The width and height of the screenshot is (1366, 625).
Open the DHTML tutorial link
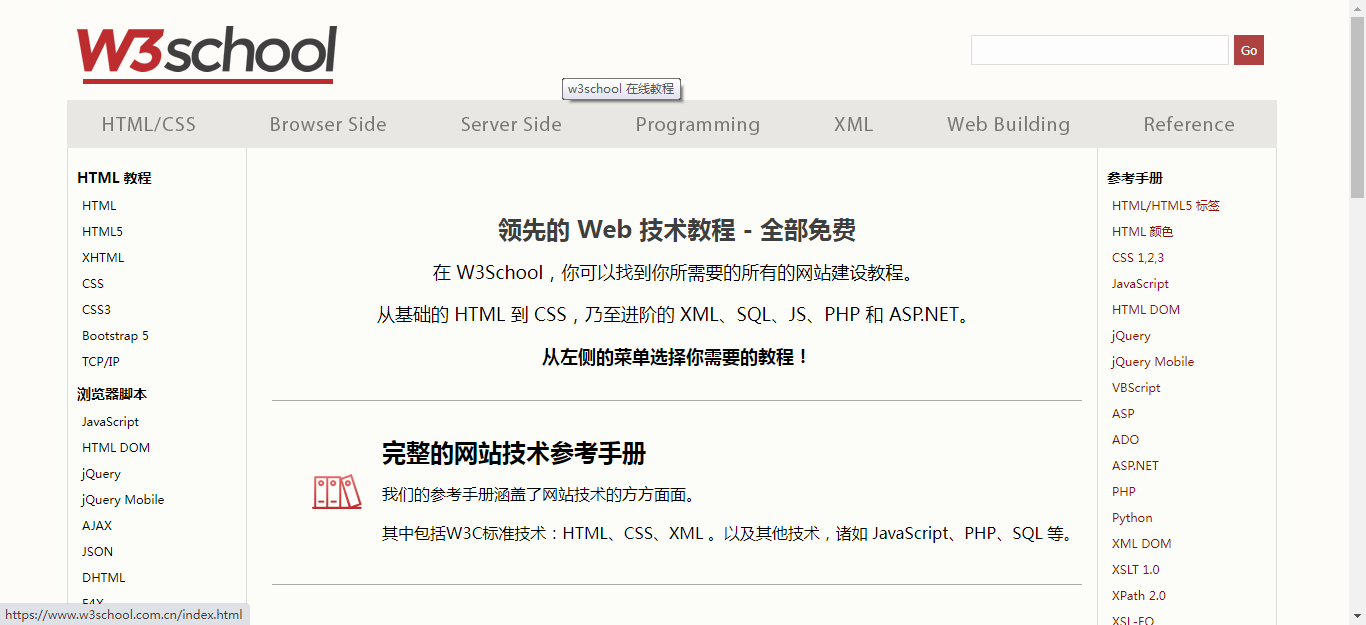[103, 577]
